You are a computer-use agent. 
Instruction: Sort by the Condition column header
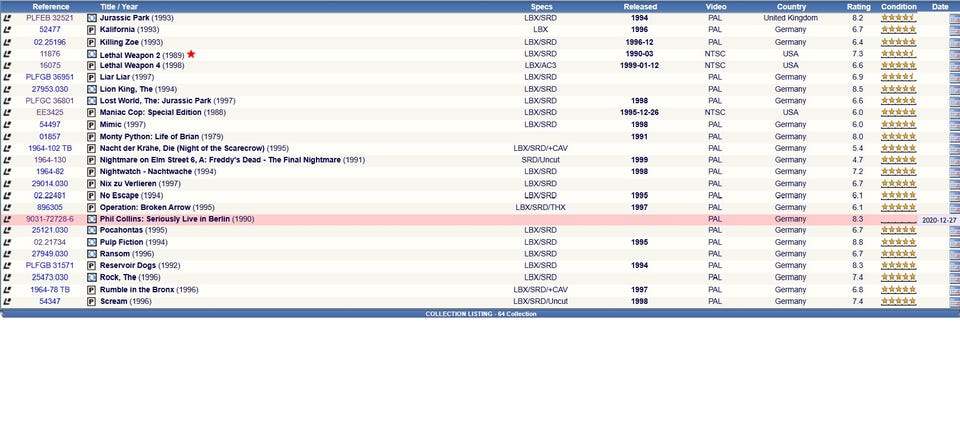[899, 7]
